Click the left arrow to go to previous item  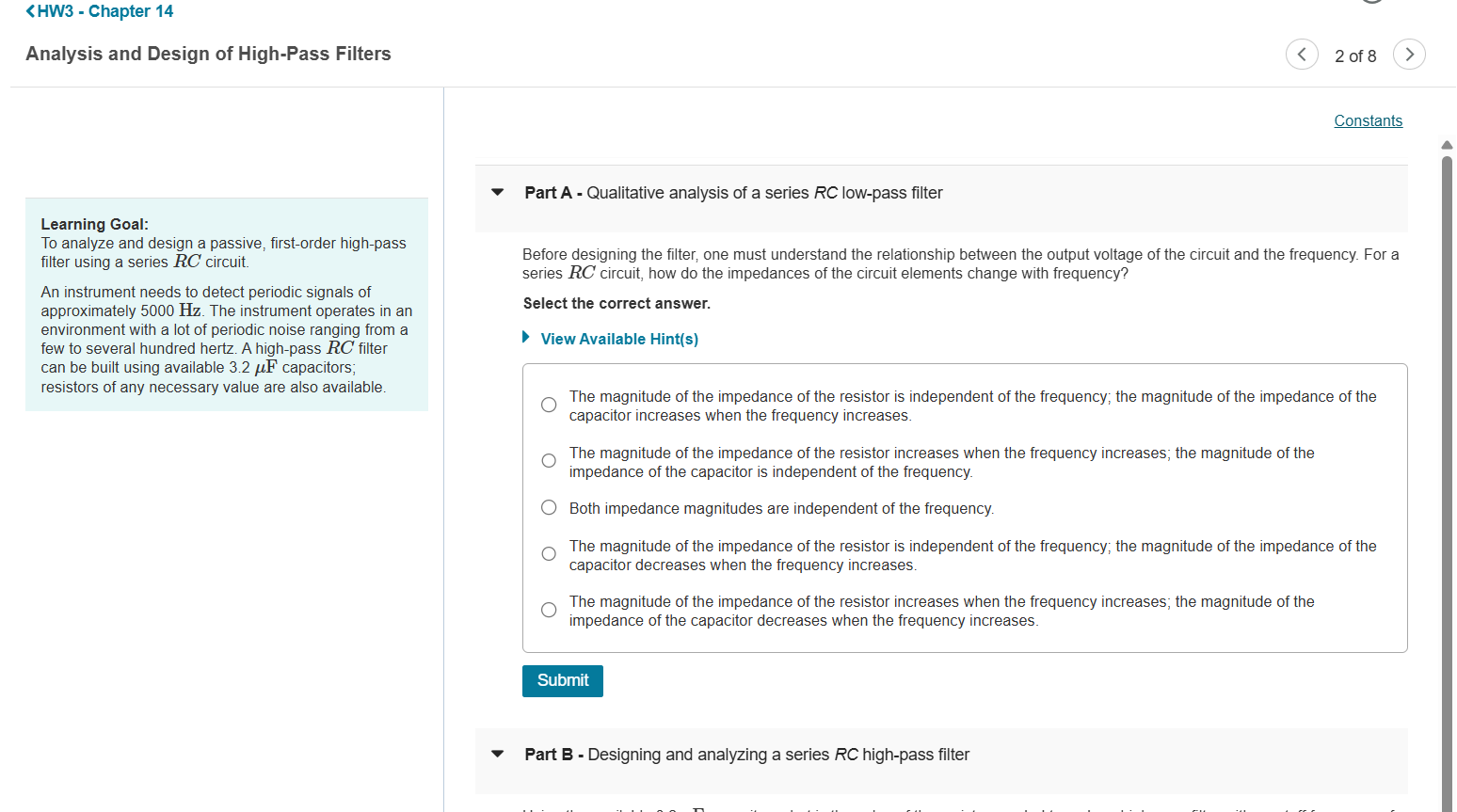click(1302, 54)
